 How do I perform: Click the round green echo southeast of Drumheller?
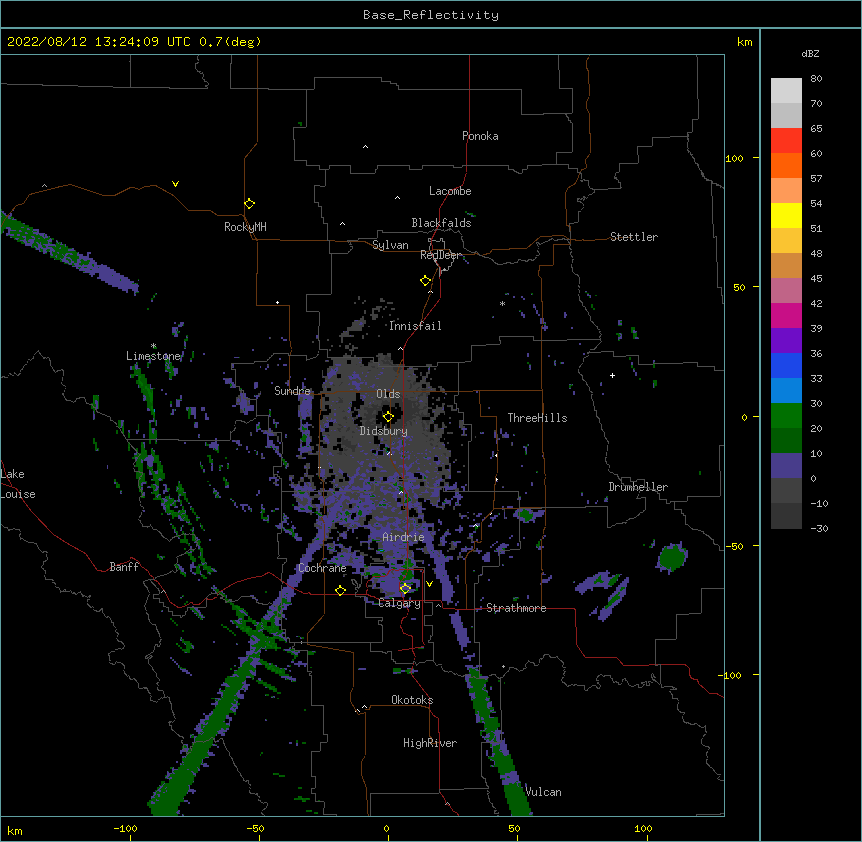point(672,558)
